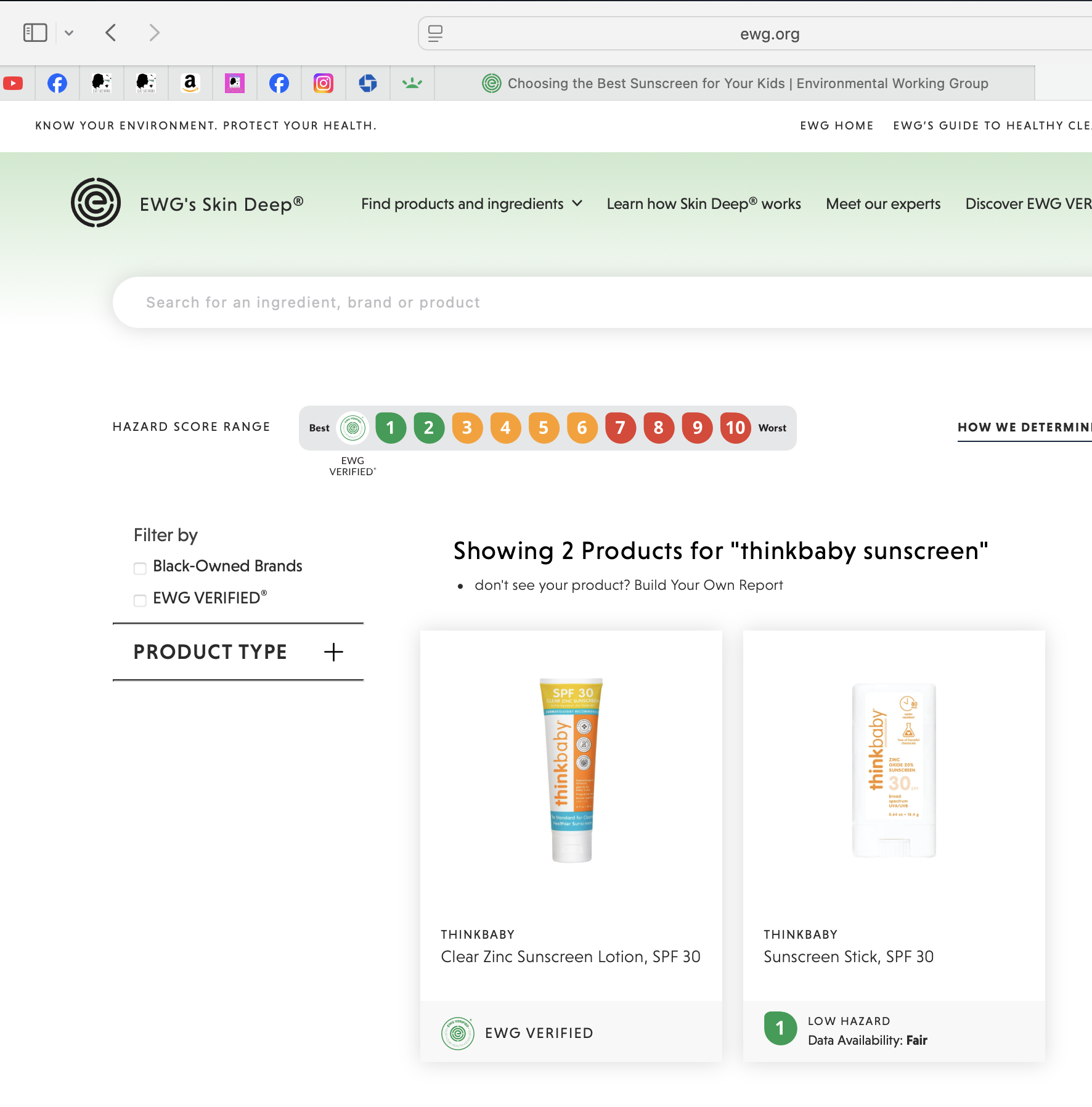Image resolution: width=1092 pixels, height=1107 pixels.
Task: Click hazard score 4 circle
Action: point(505,428)
